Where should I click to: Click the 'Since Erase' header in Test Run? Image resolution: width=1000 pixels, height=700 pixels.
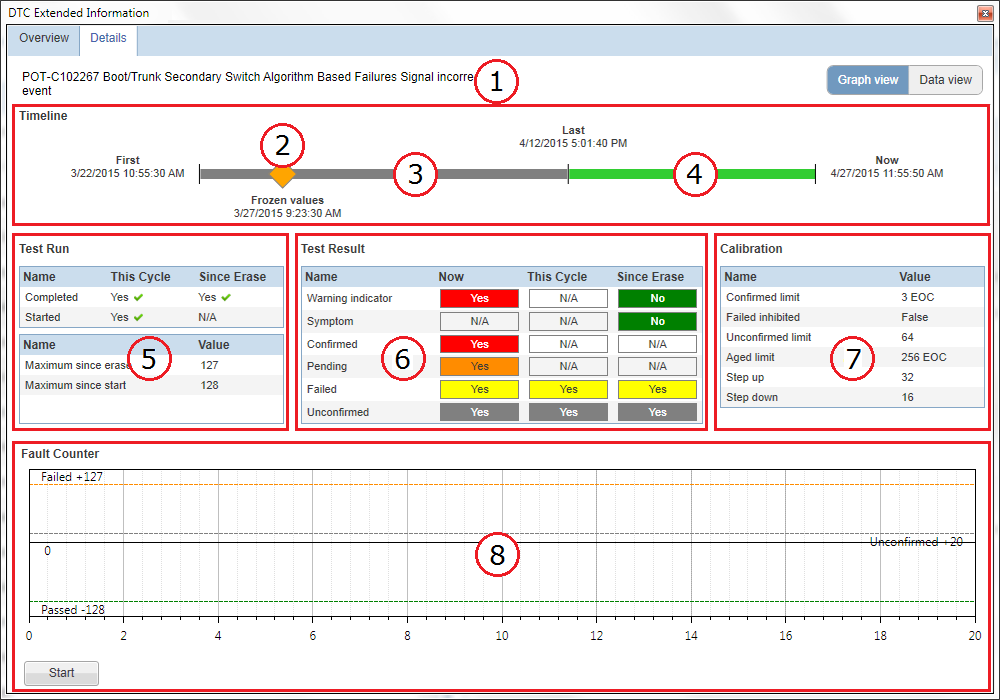coord(232,277)
